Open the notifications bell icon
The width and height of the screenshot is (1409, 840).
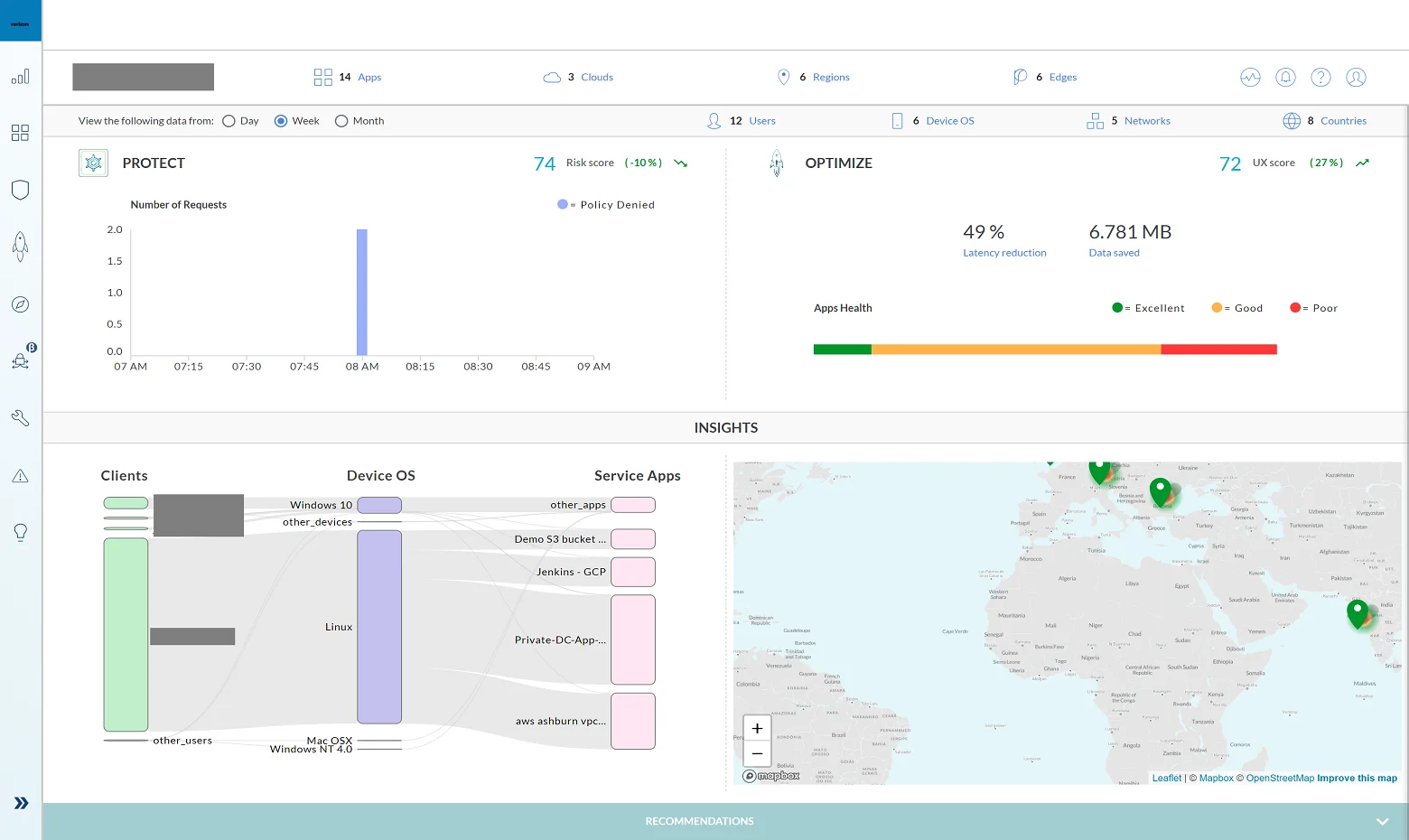coord(1285,78)
